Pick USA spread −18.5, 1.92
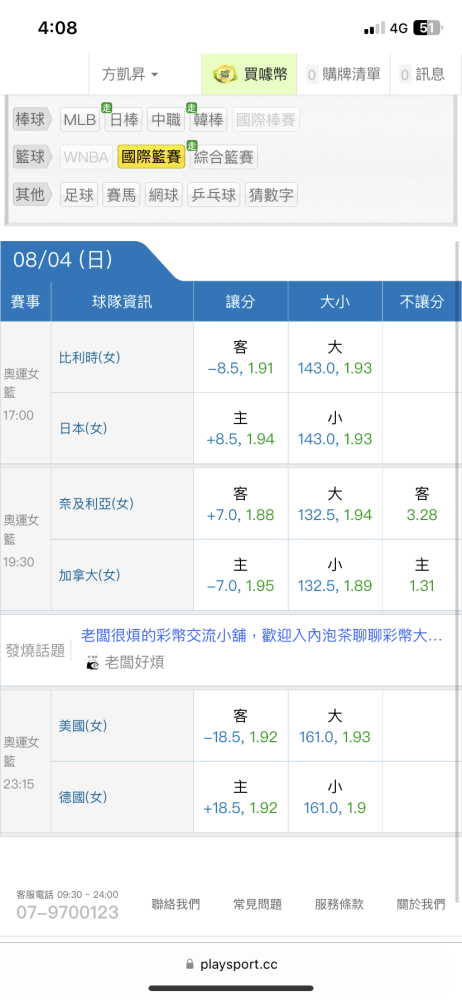 [241, 726]
